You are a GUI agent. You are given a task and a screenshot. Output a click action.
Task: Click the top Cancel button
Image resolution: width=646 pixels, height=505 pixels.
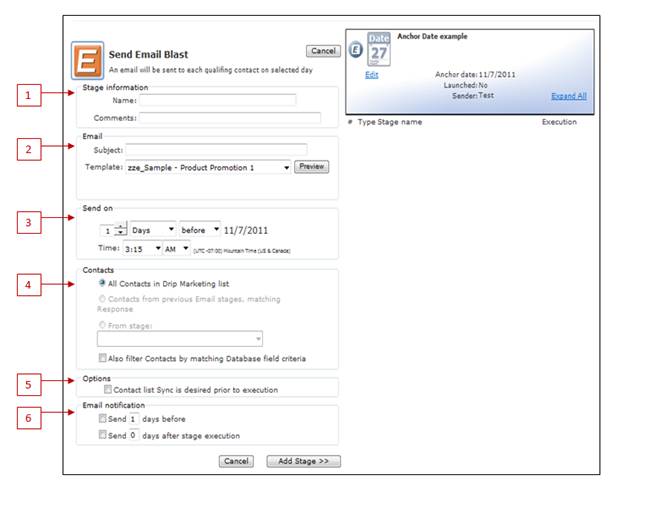tap(323, 51)
